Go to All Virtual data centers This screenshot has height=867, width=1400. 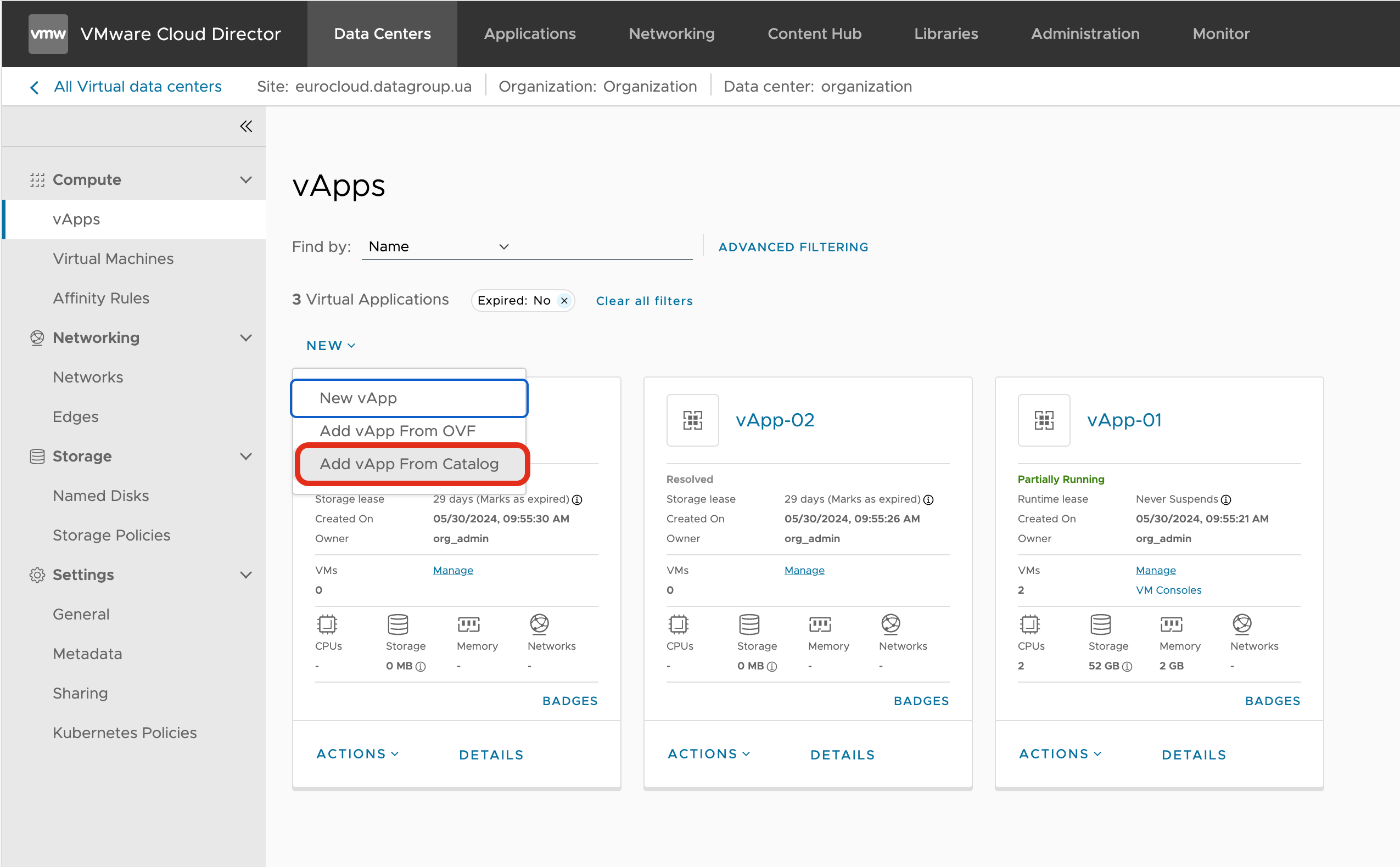coord(138,87)
